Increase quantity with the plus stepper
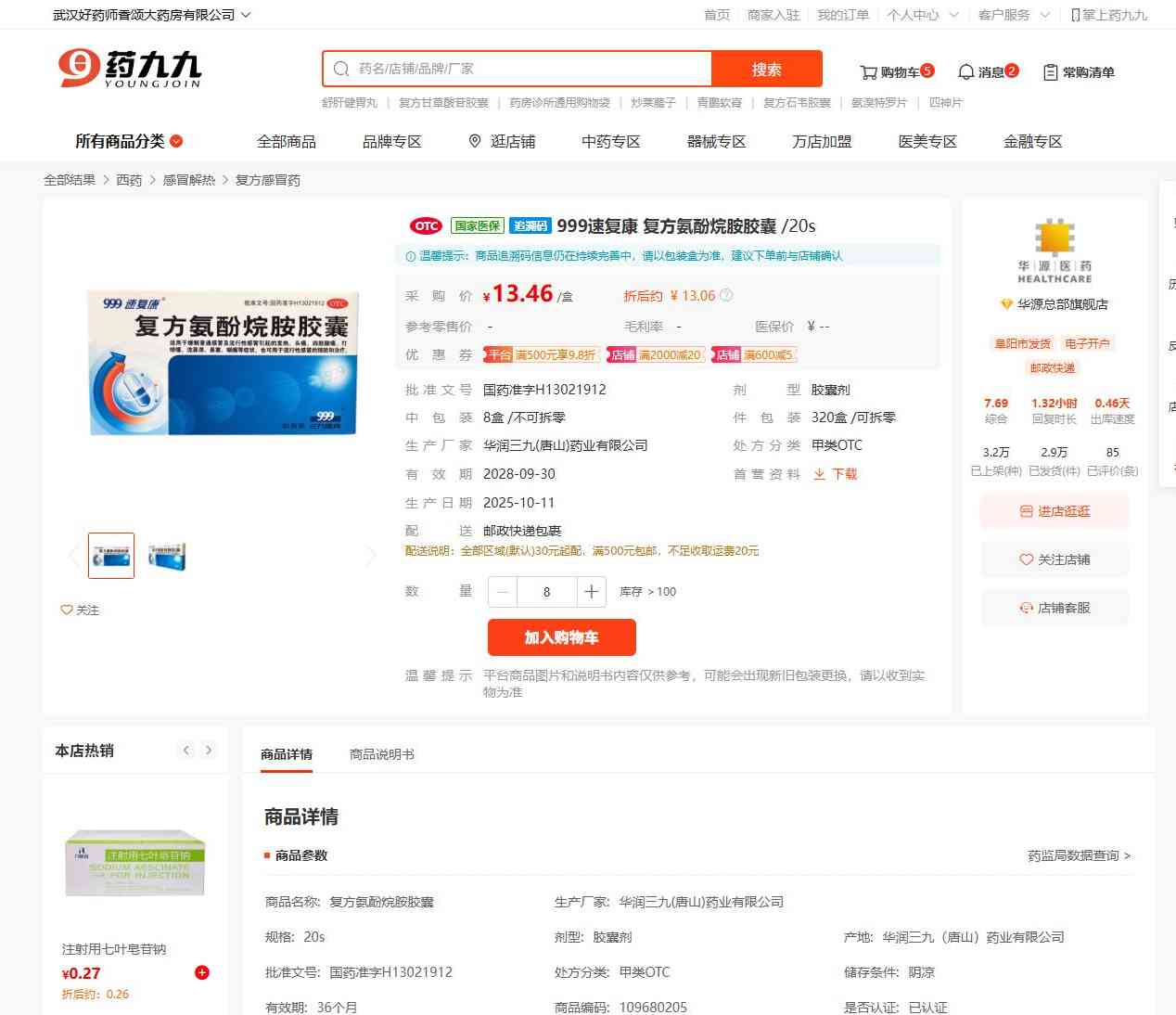 [x=591, y=592]
